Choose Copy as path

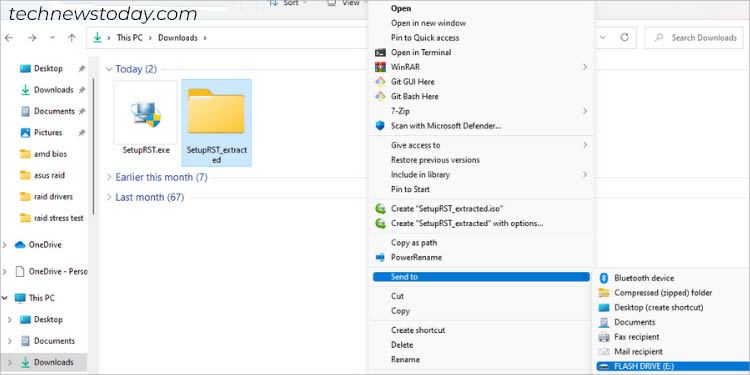pos(414,243)
